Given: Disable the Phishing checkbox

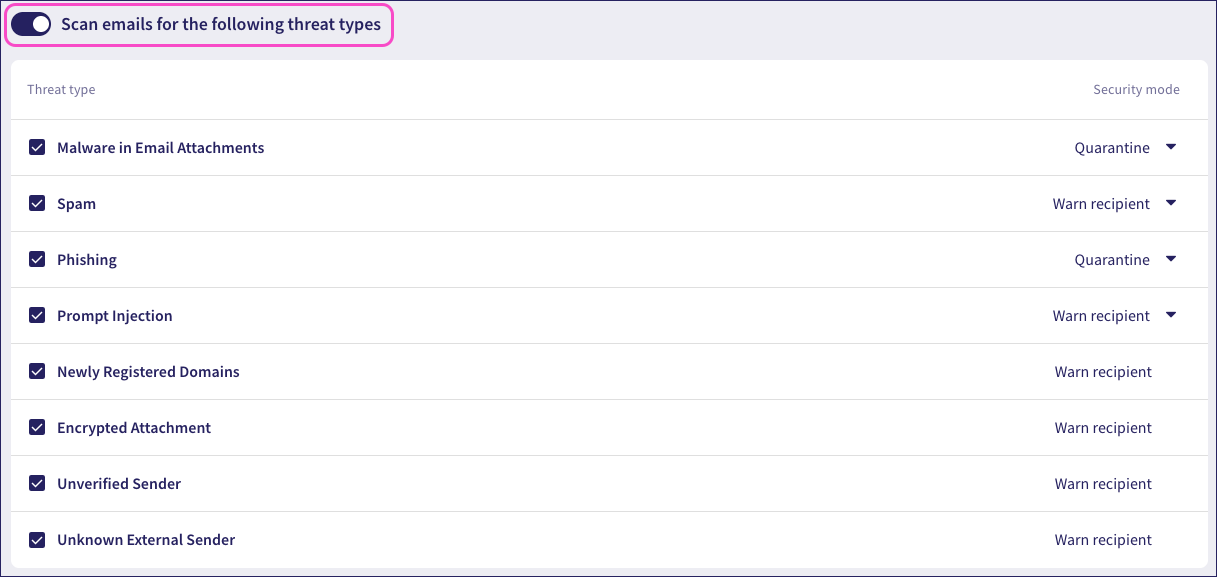Looking at the screenshot, I should pos(37,260).
